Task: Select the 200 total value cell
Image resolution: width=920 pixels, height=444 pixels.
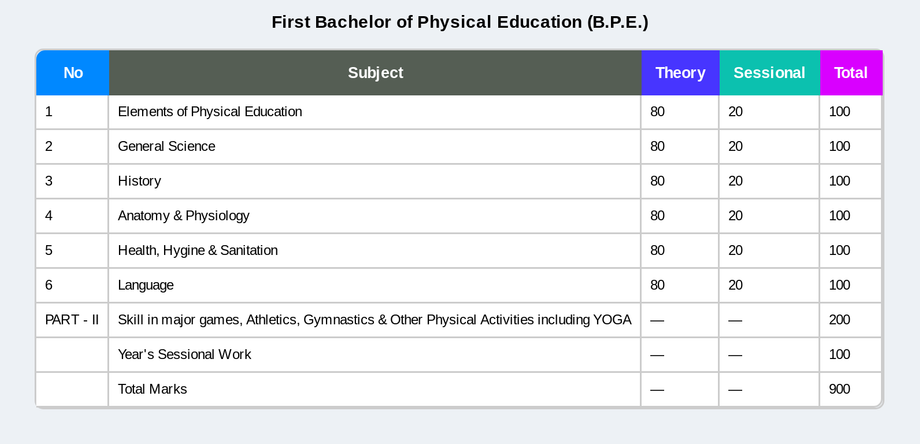Action: pos(851,320)
